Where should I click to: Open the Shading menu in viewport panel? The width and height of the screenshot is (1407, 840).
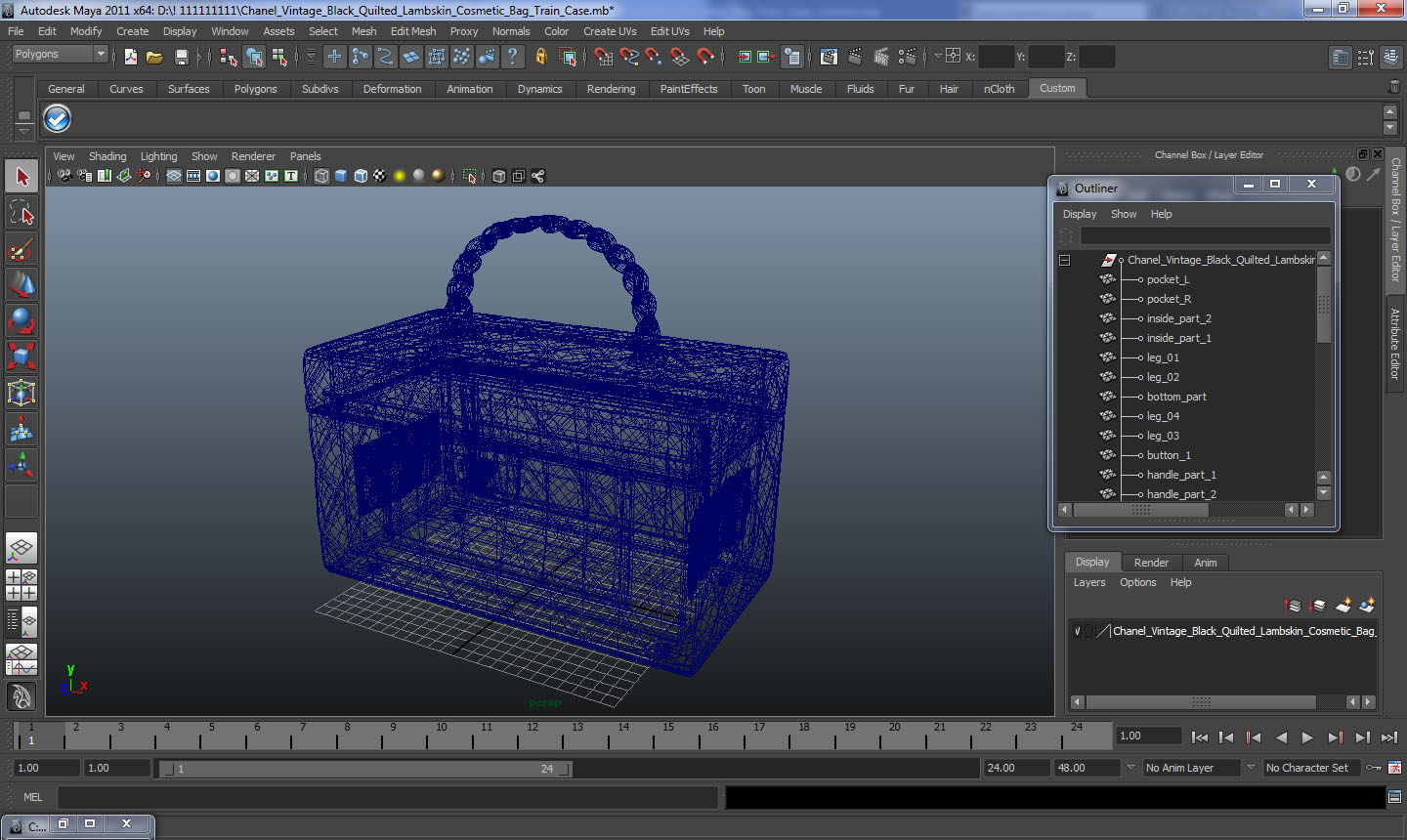(x=107, y=156)
